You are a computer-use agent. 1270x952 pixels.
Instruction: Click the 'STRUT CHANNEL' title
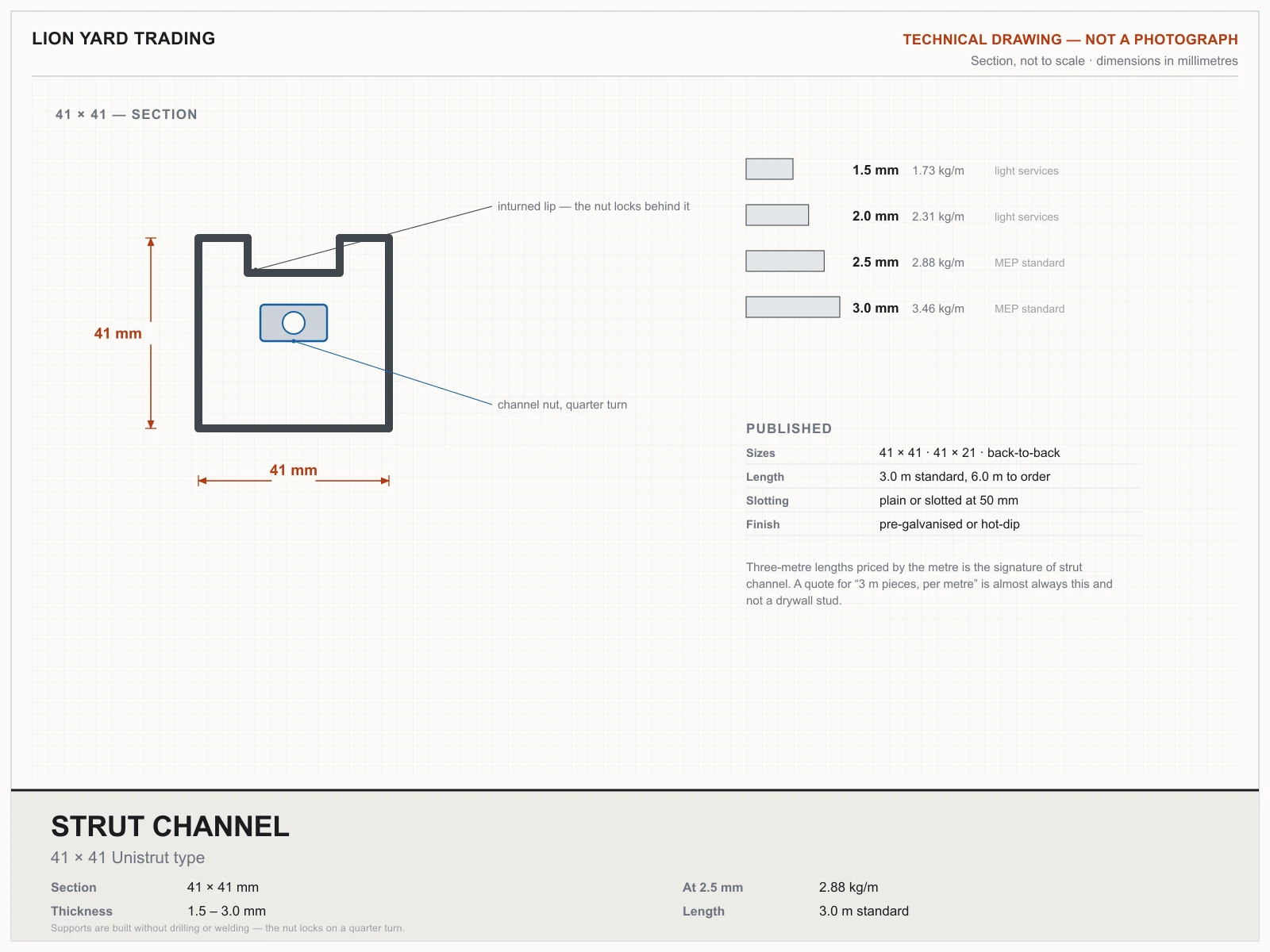(x=171, y=827)
